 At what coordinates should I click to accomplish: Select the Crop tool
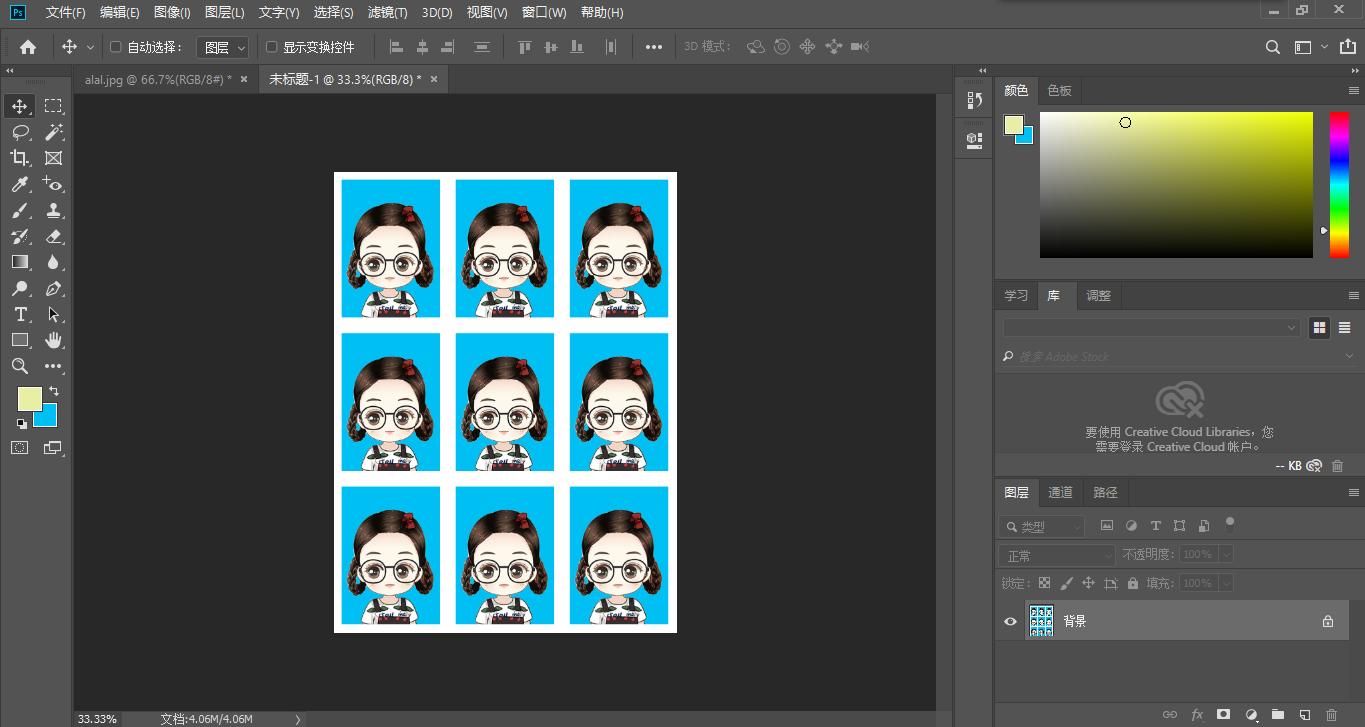(19, 158)
